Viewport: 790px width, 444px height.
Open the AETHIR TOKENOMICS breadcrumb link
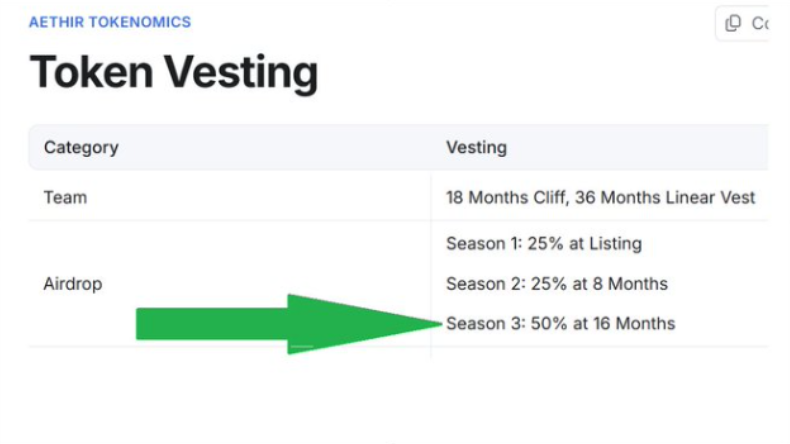point(110,22)
